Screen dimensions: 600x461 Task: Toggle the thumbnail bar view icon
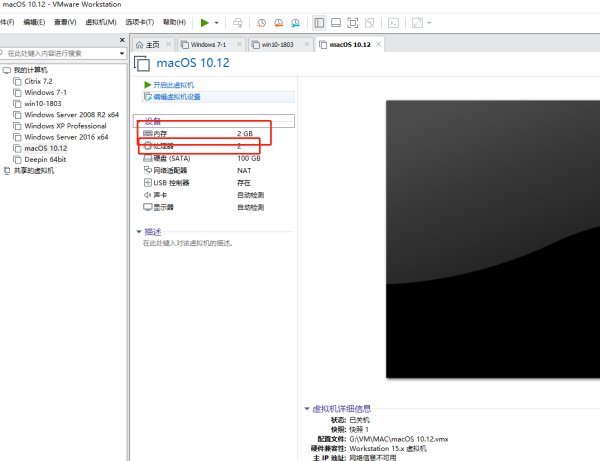point(336,23)
